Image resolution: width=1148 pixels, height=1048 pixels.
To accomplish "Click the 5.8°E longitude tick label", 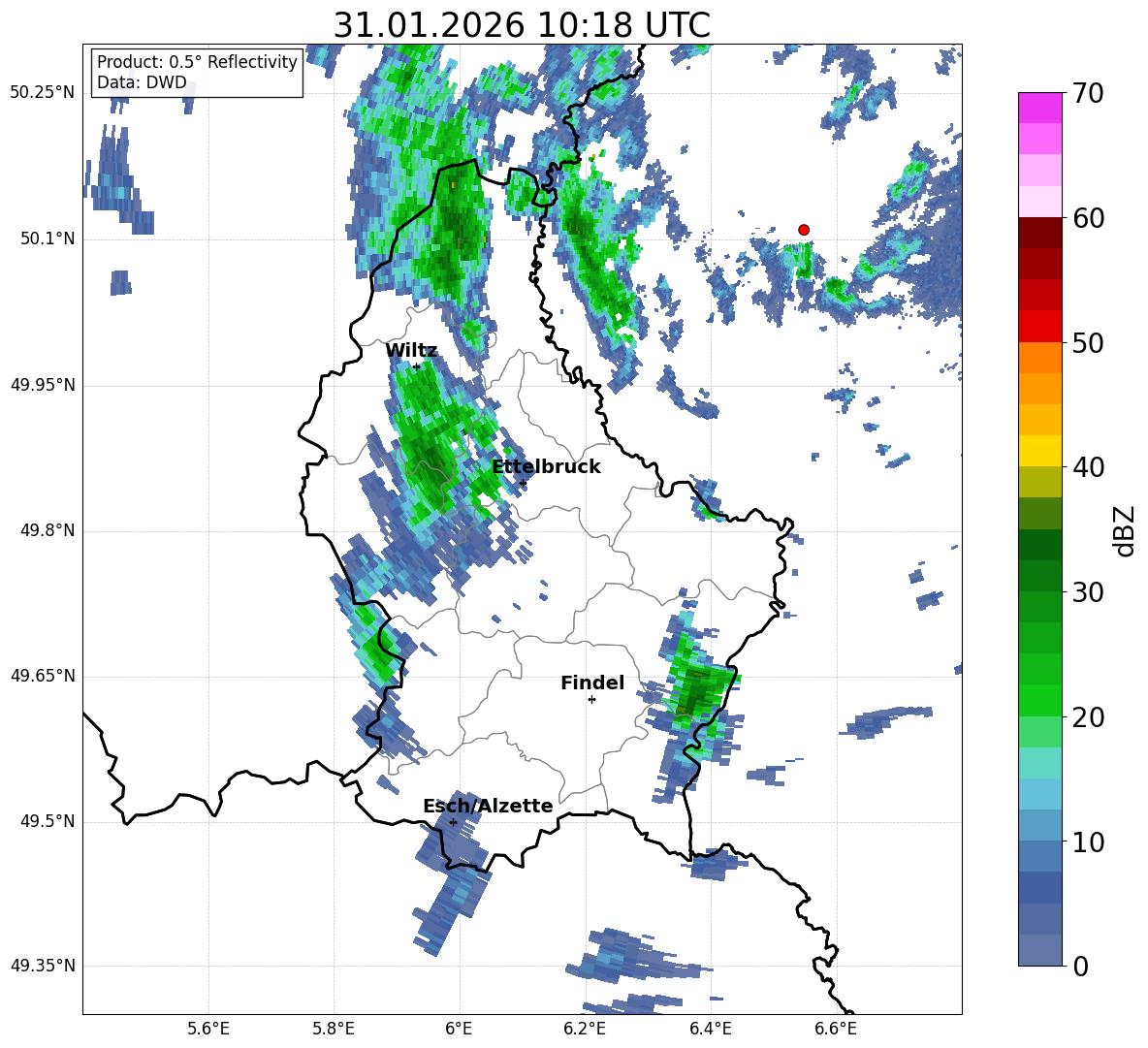I will click(x=334, y=1029).
